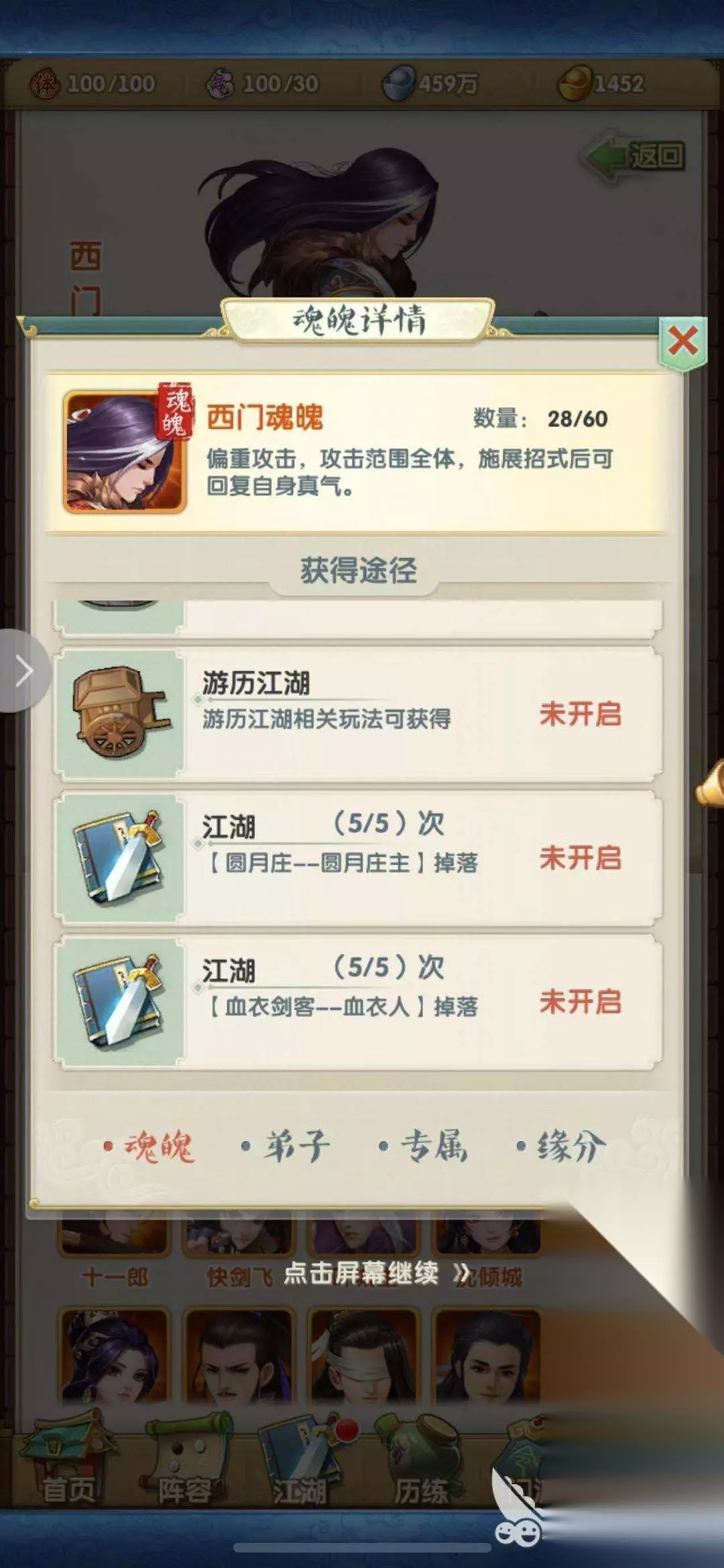Tap 未开启 beside 圆月庄主 drop entry
Screen dimensions: 724x1568
(x=581, y=858)
